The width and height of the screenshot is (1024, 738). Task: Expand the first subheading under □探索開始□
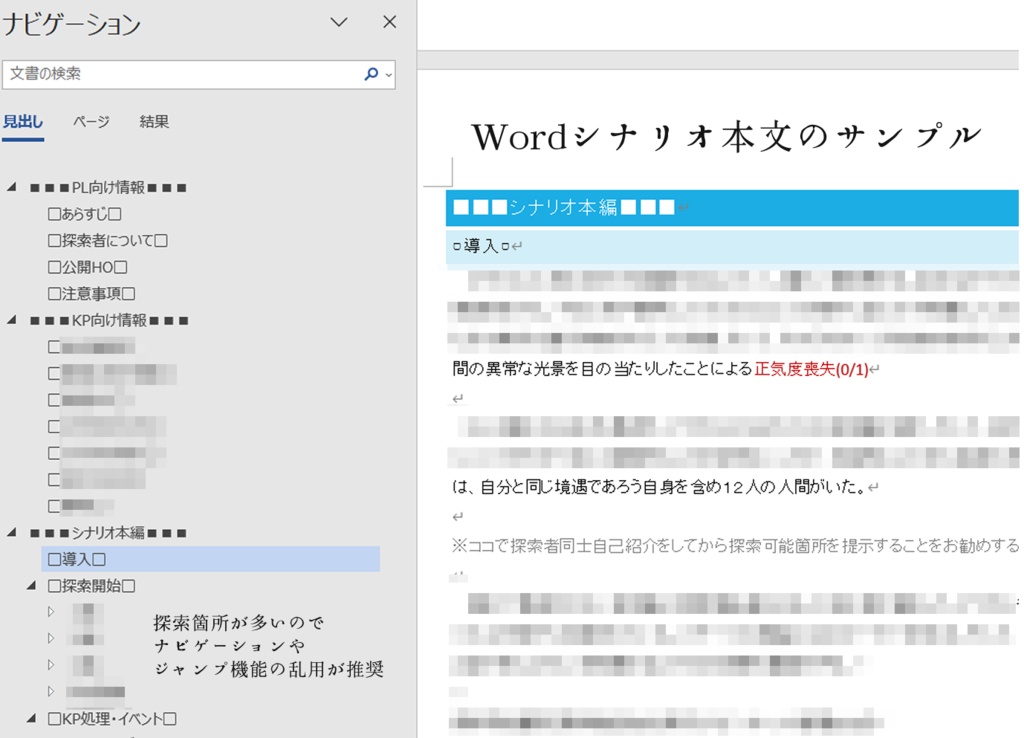[51, 612]
